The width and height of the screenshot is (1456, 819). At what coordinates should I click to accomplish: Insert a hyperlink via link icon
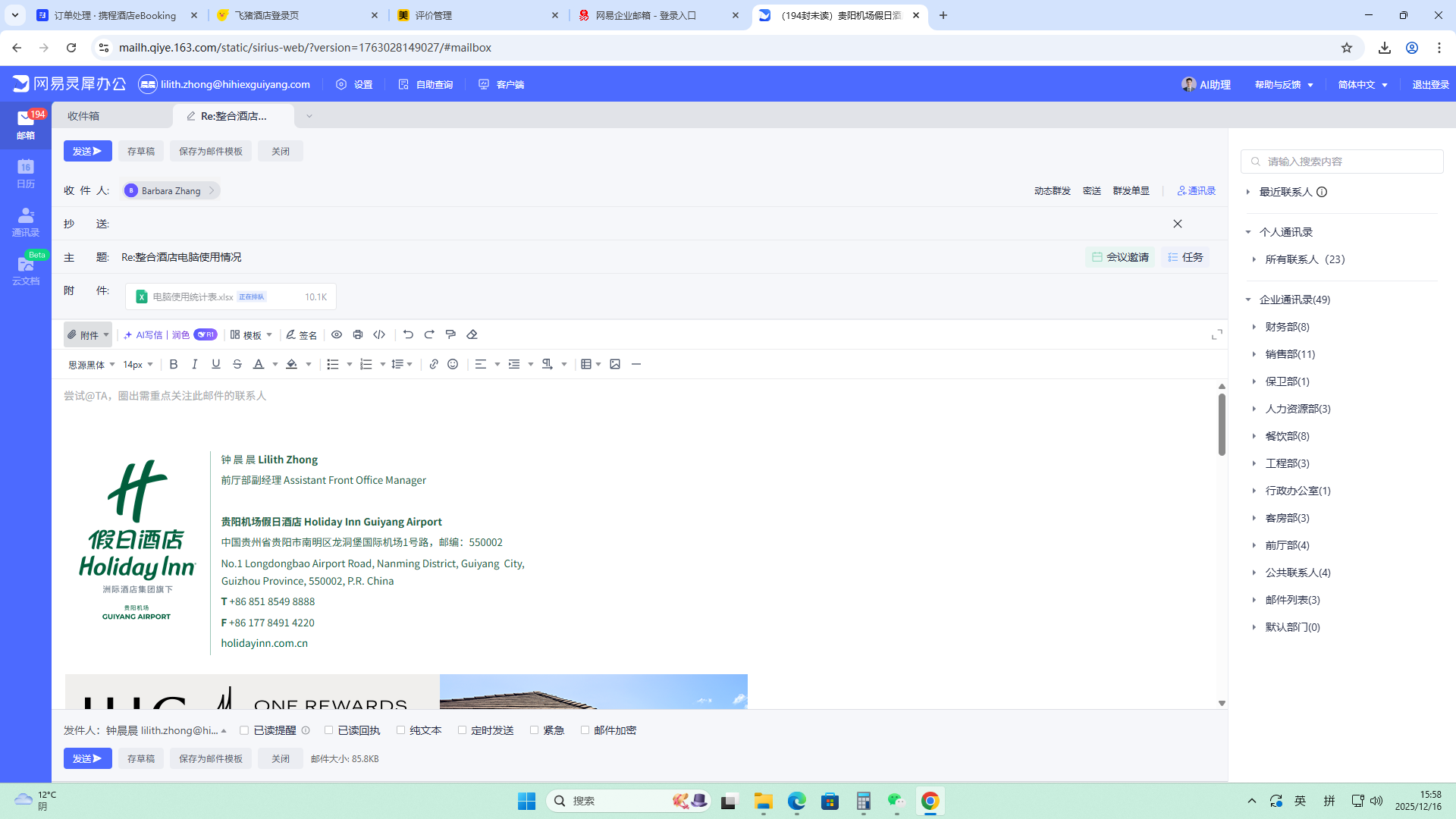click(434, 365)
